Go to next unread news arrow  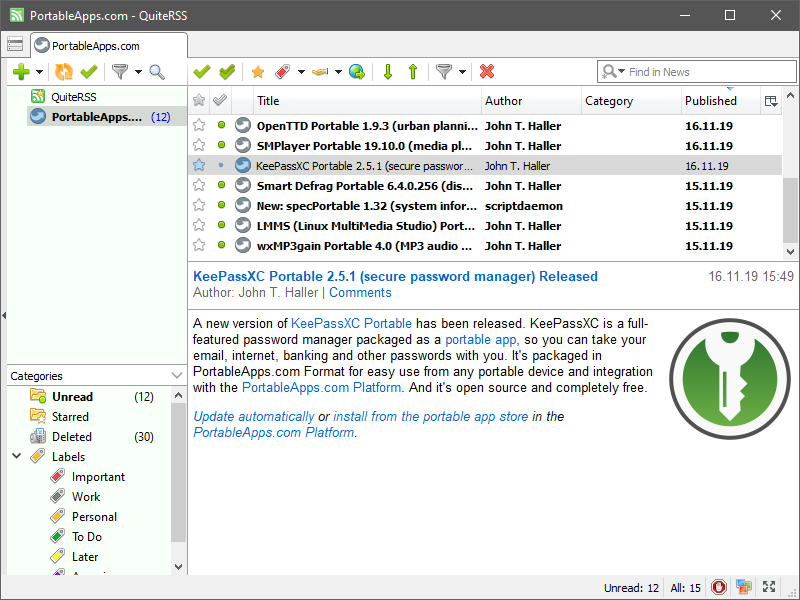387,71
